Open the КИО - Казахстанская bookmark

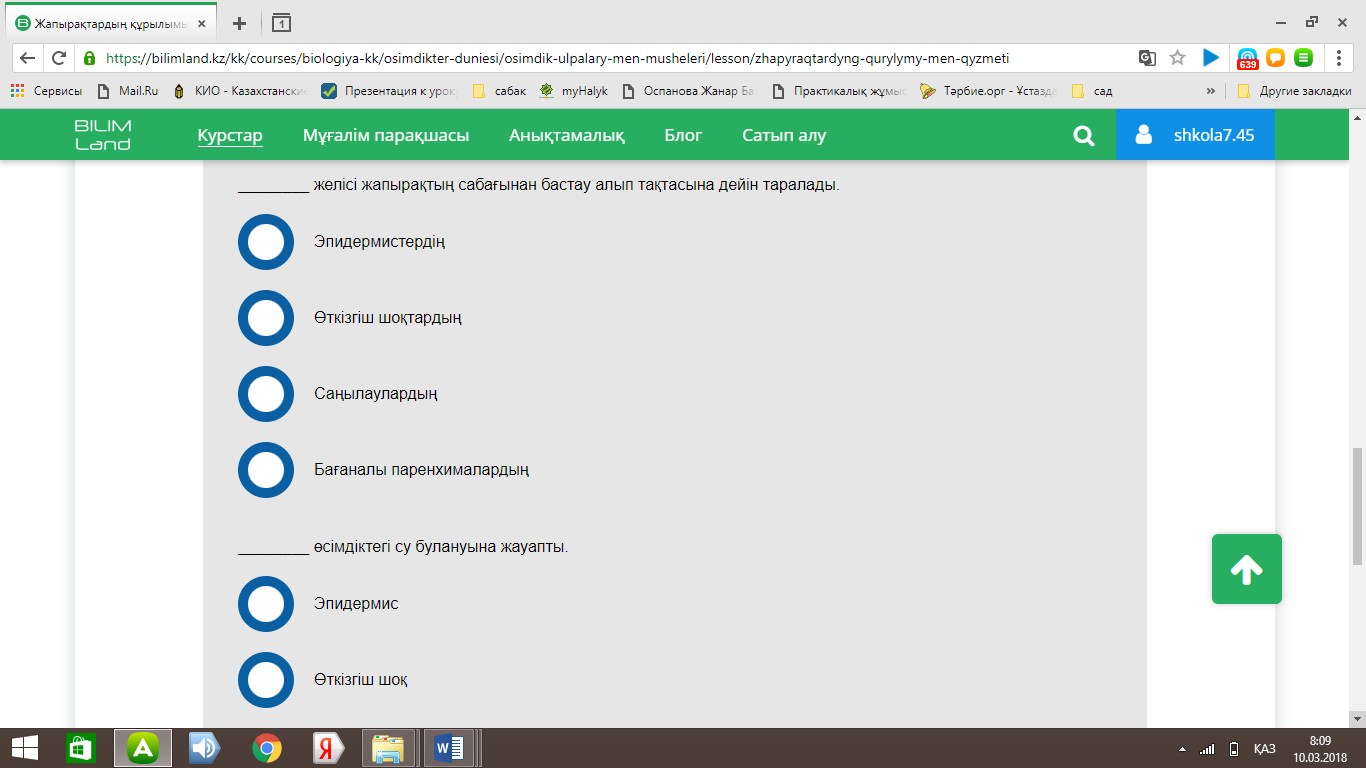tap(240, 91)
